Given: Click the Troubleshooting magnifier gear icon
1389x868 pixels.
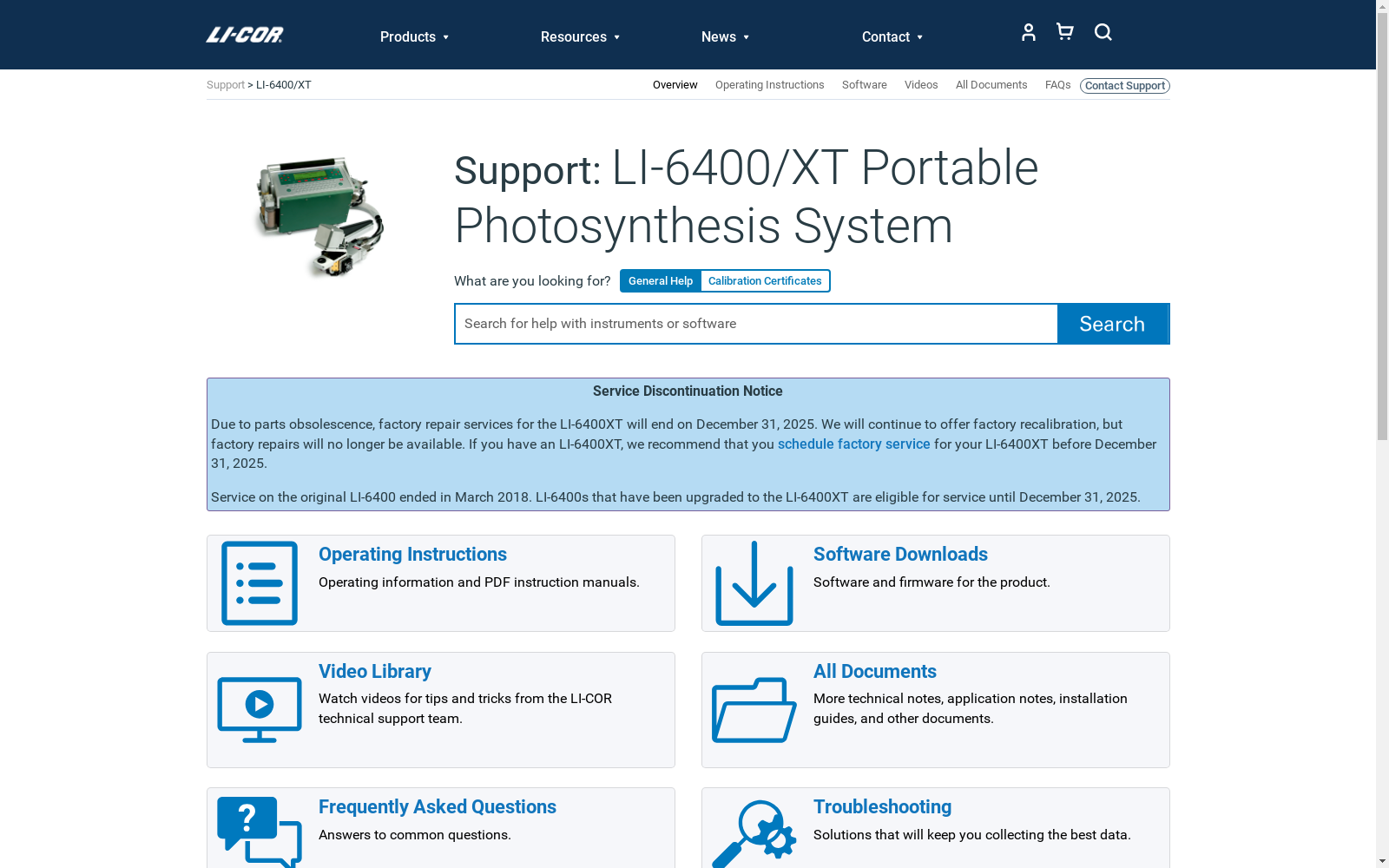Looking at the screenshot, I should [754, 833].
